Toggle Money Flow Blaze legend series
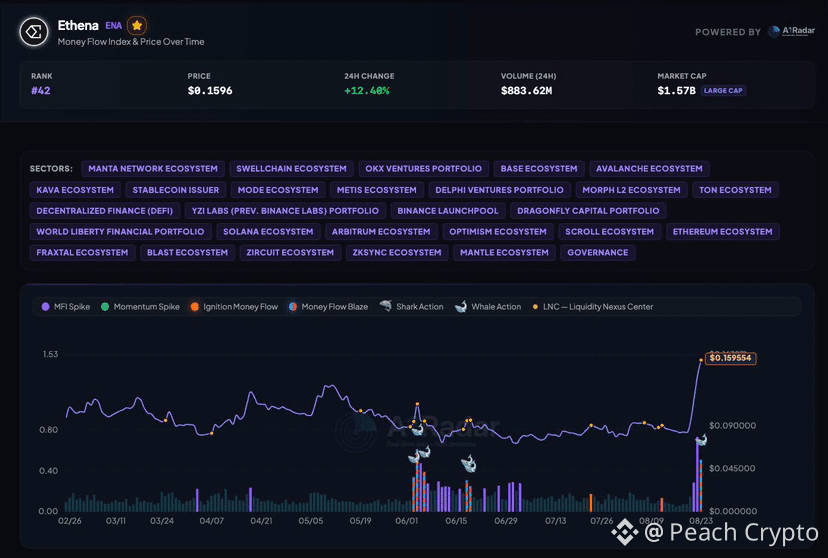 pos(328,307)
